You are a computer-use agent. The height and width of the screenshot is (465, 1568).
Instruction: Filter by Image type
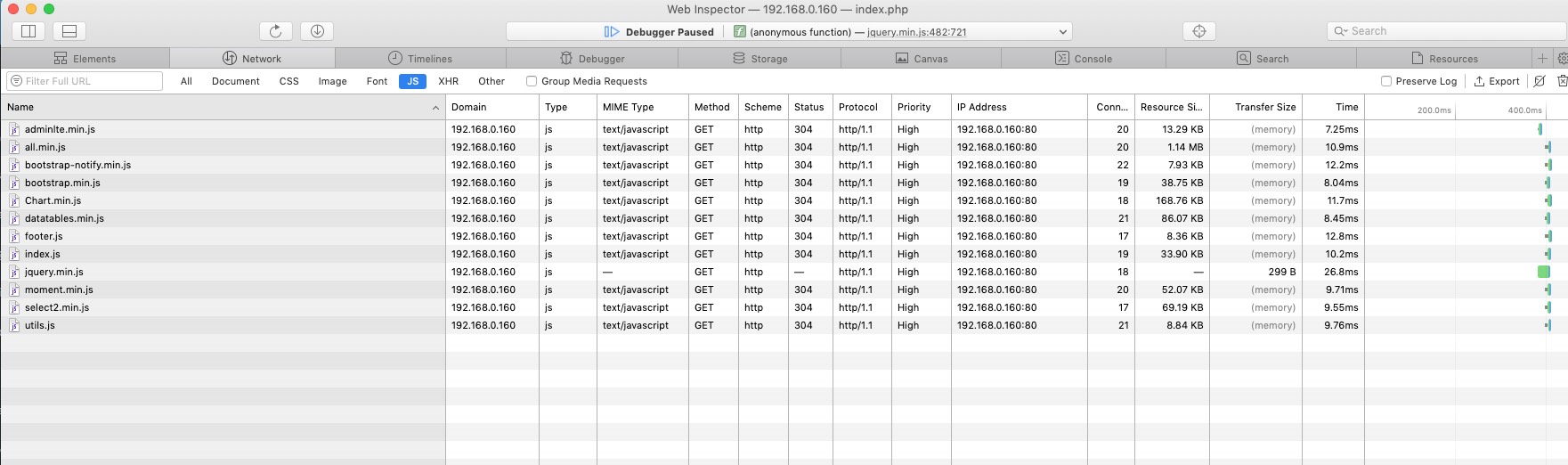[333, 81]
